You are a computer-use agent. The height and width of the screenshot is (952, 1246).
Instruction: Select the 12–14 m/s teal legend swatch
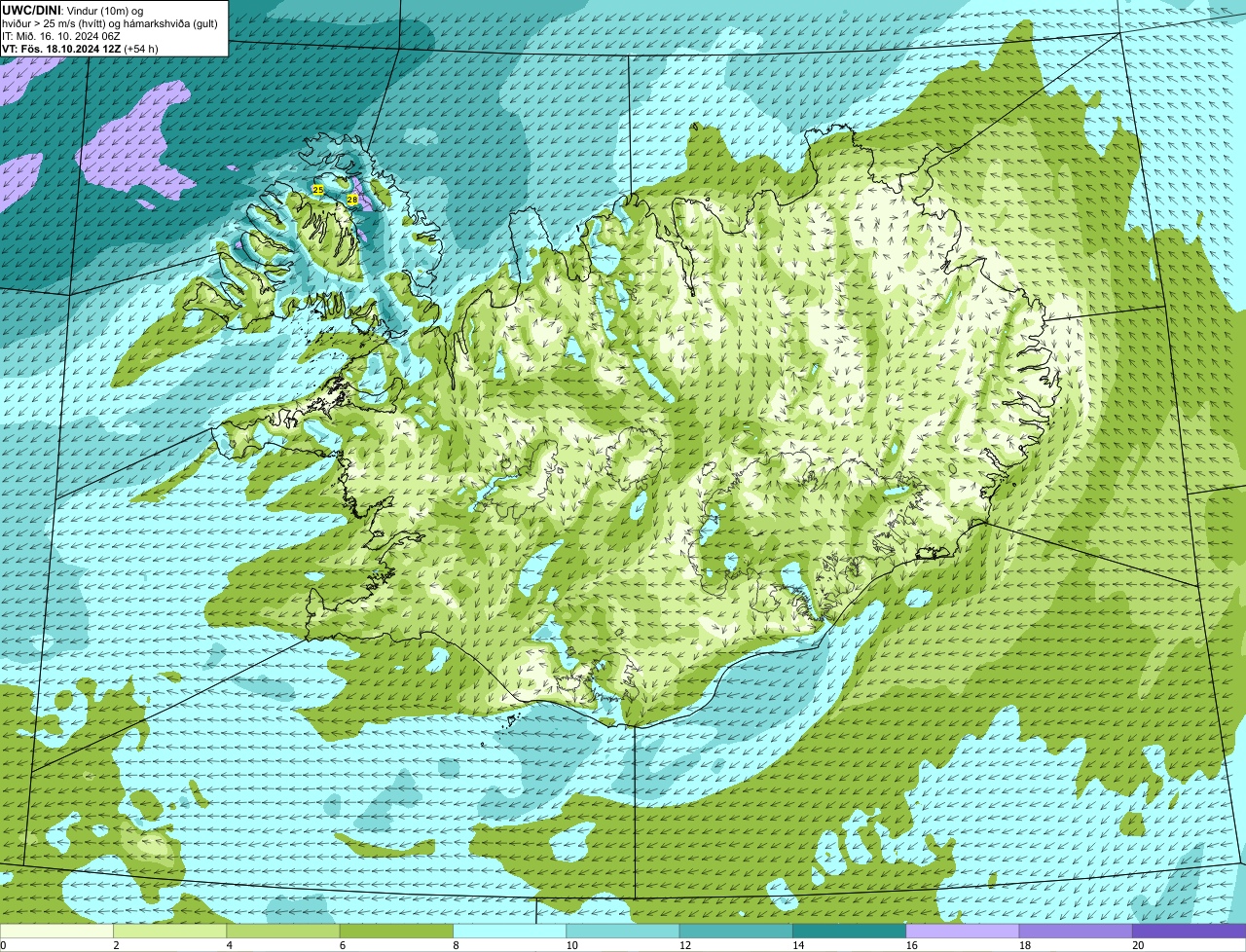(736, 931)
